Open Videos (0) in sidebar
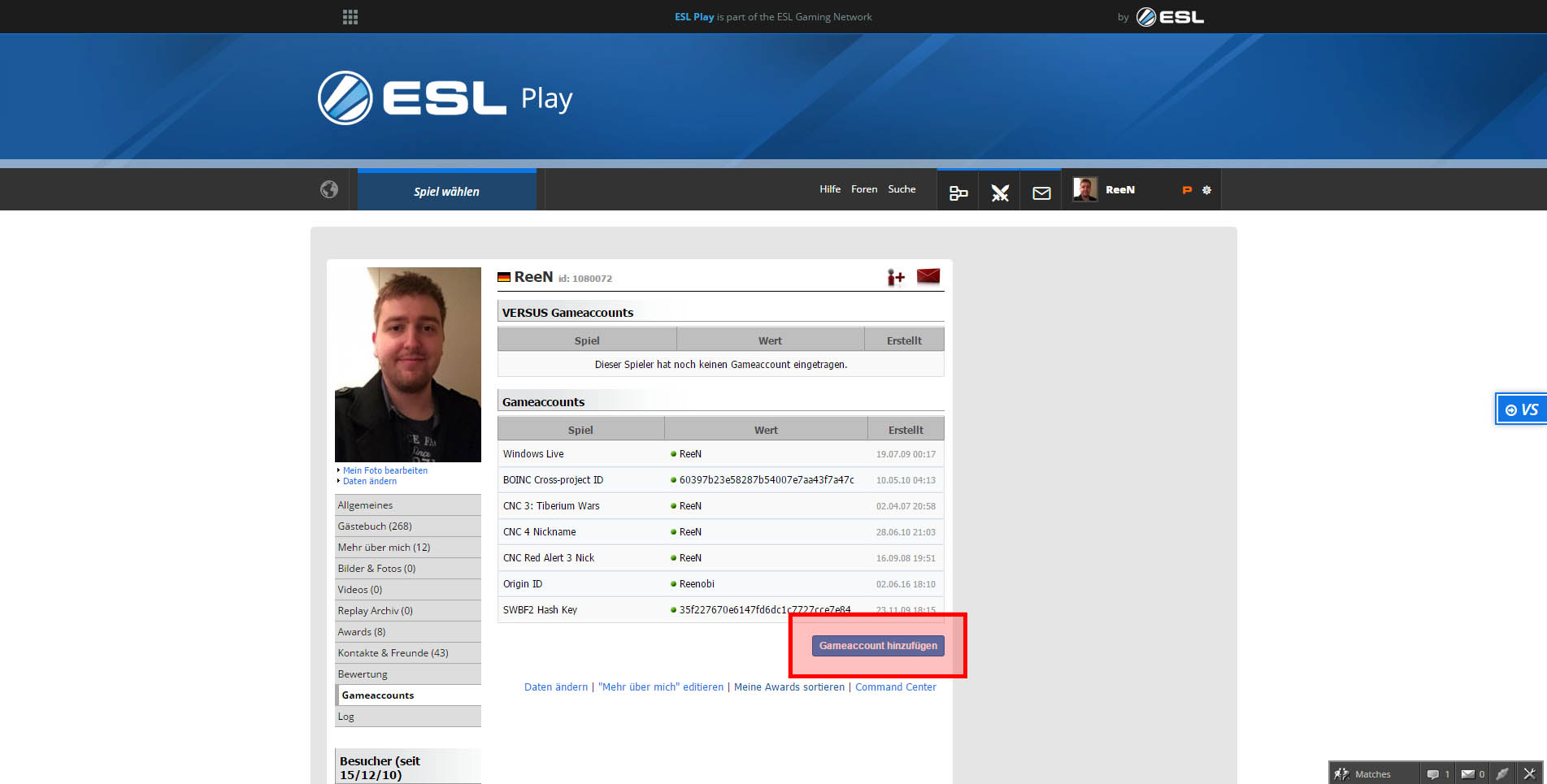1547x784 pixels. (x=408, y=590)
